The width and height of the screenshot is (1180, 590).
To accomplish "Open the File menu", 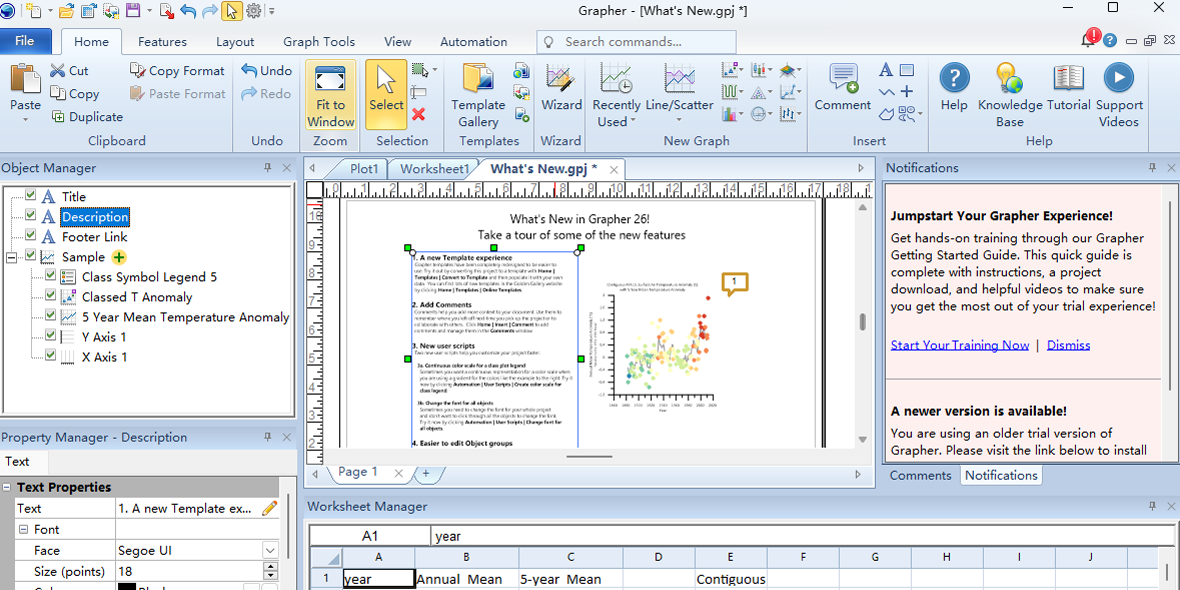I will coord(25,41).
